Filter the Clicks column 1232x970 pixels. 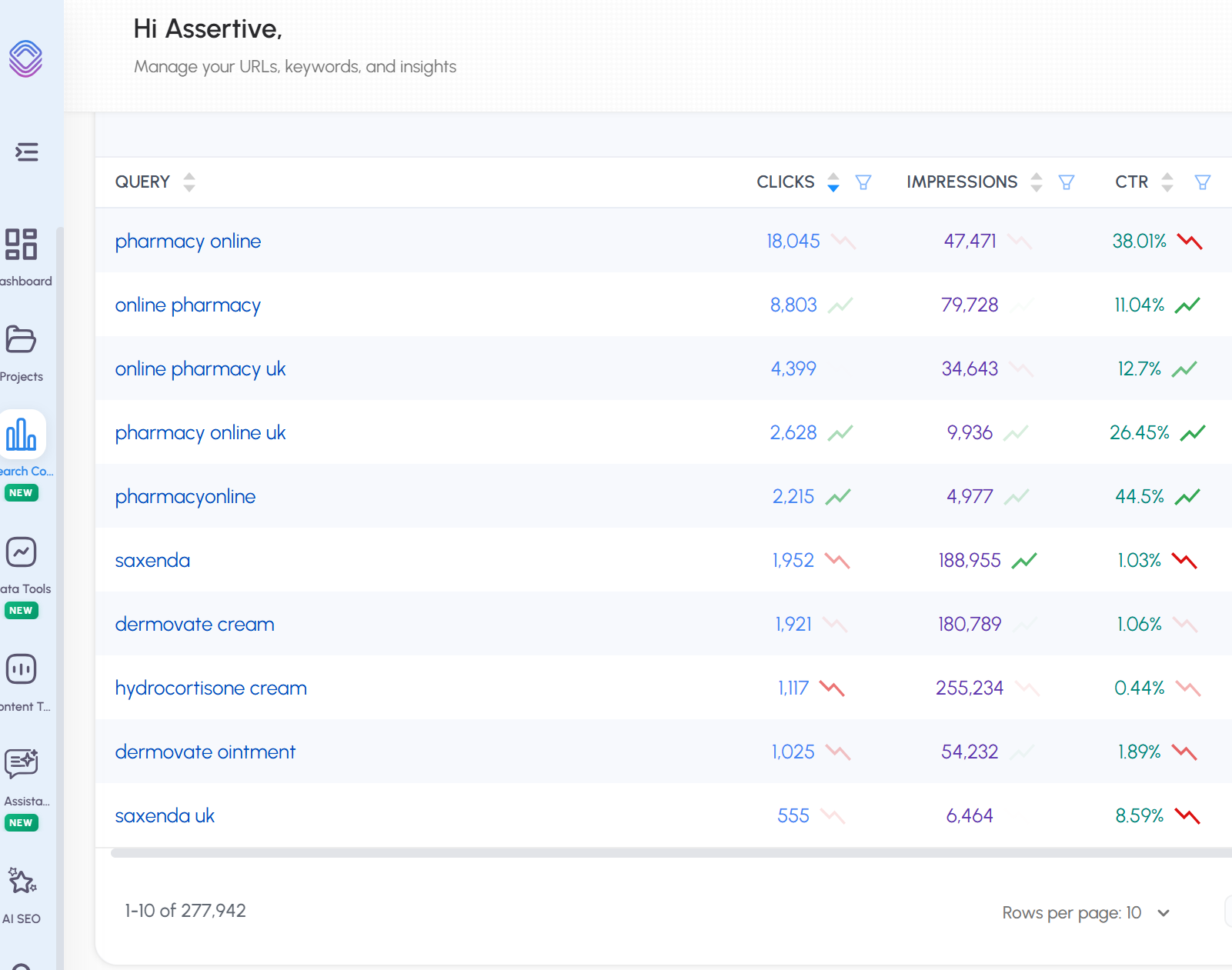863,182
